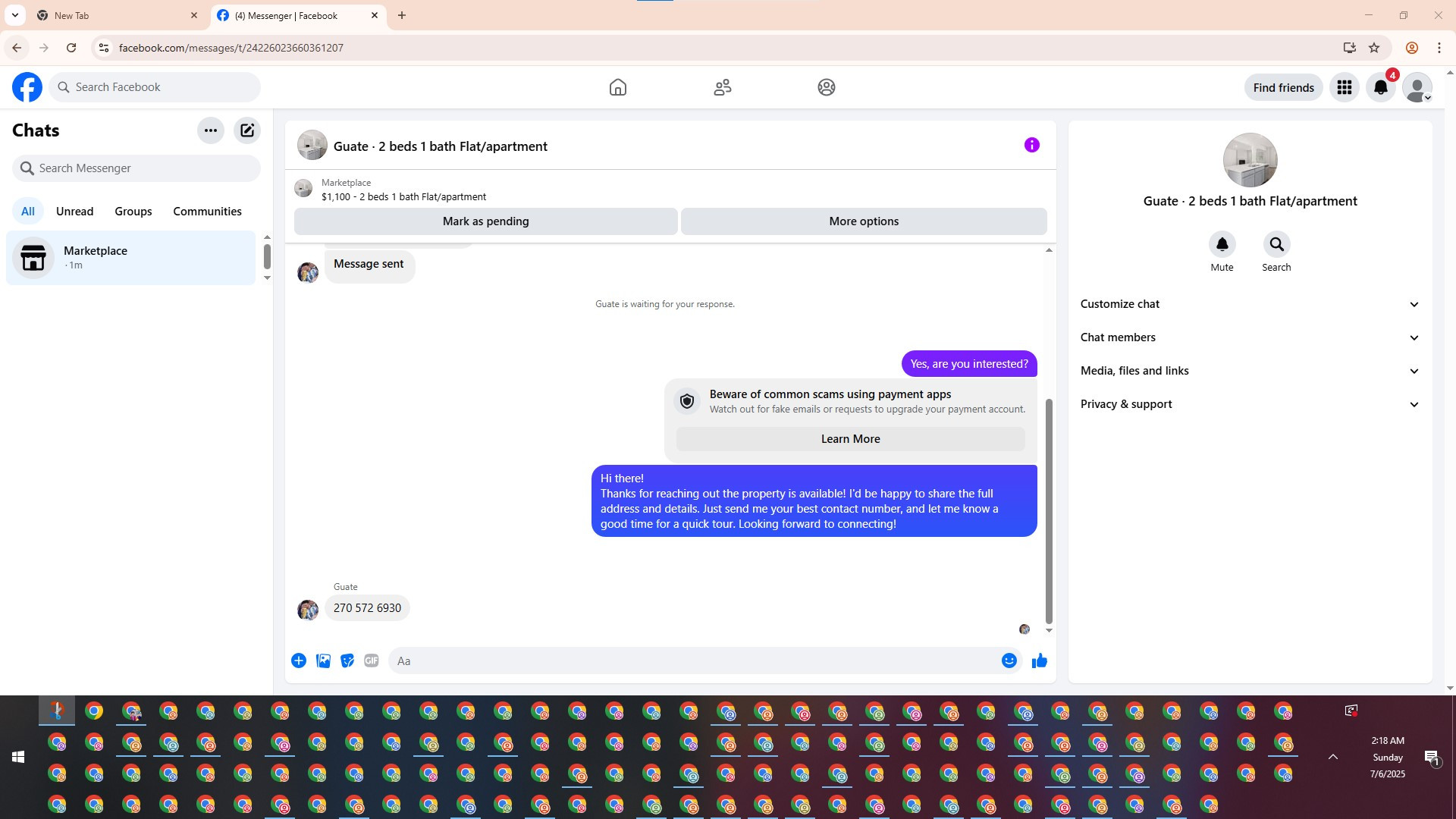Switch to the Unread tab
The image size is (1456, 819).
click(x=74, y=212)
